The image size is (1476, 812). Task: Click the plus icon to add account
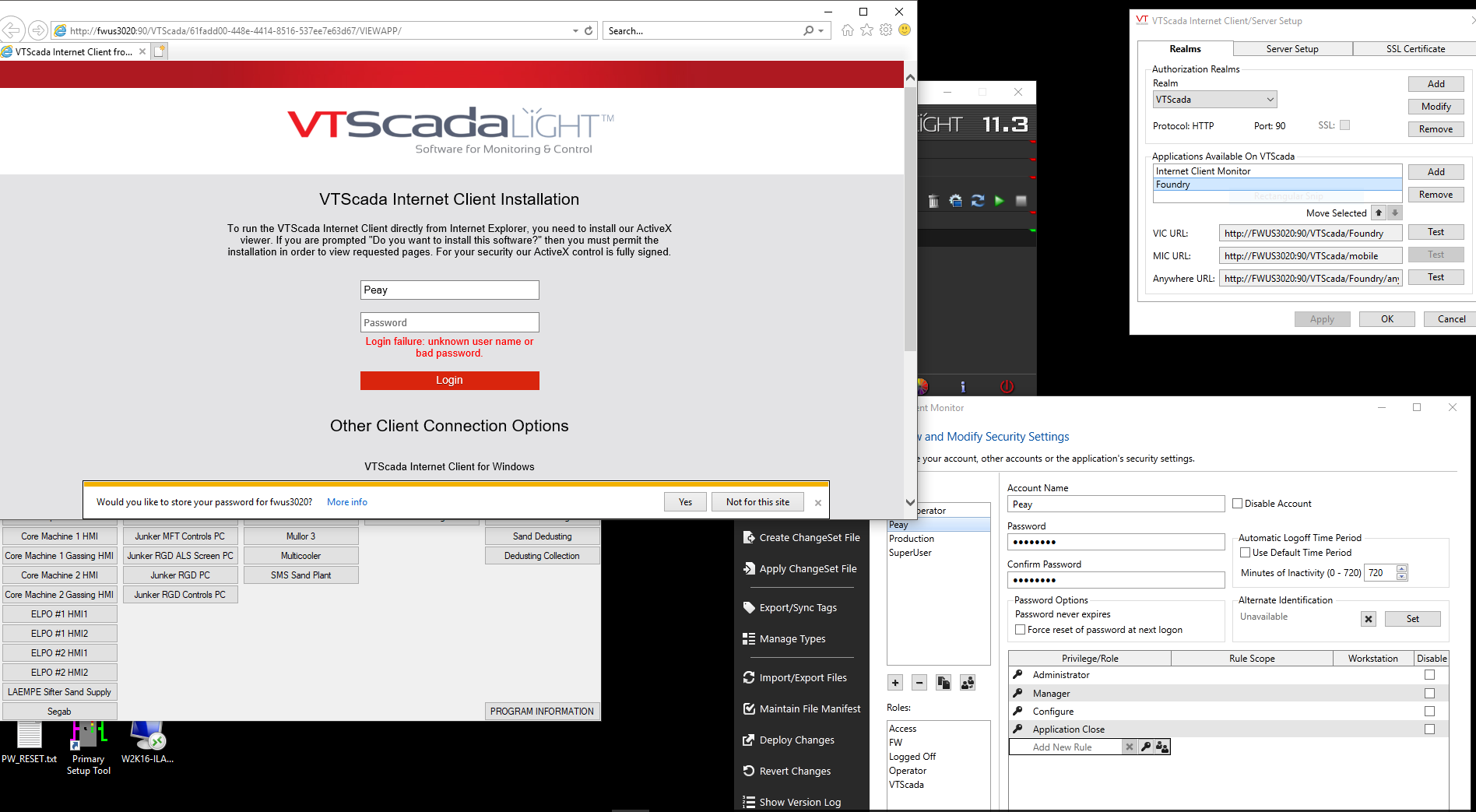coord(895,683)
